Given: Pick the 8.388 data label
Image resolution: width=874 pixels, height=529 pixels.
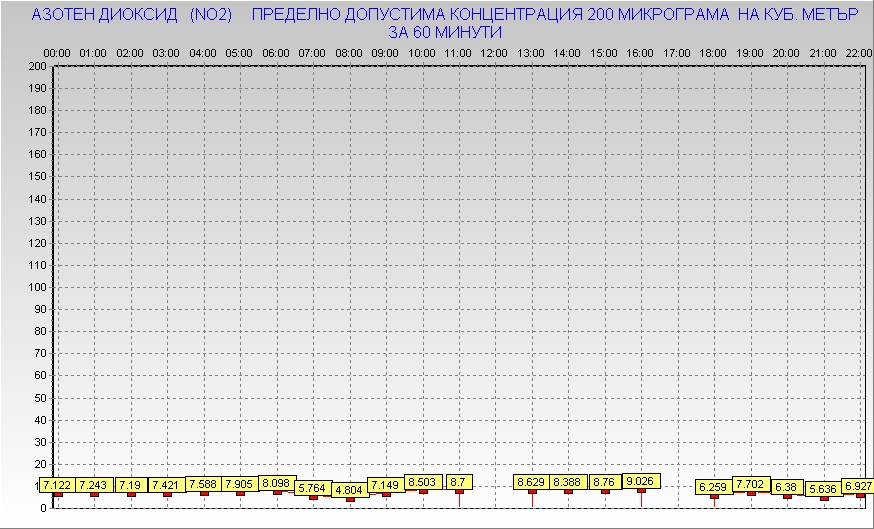Looking at the screenshot, I should [569, 482].
